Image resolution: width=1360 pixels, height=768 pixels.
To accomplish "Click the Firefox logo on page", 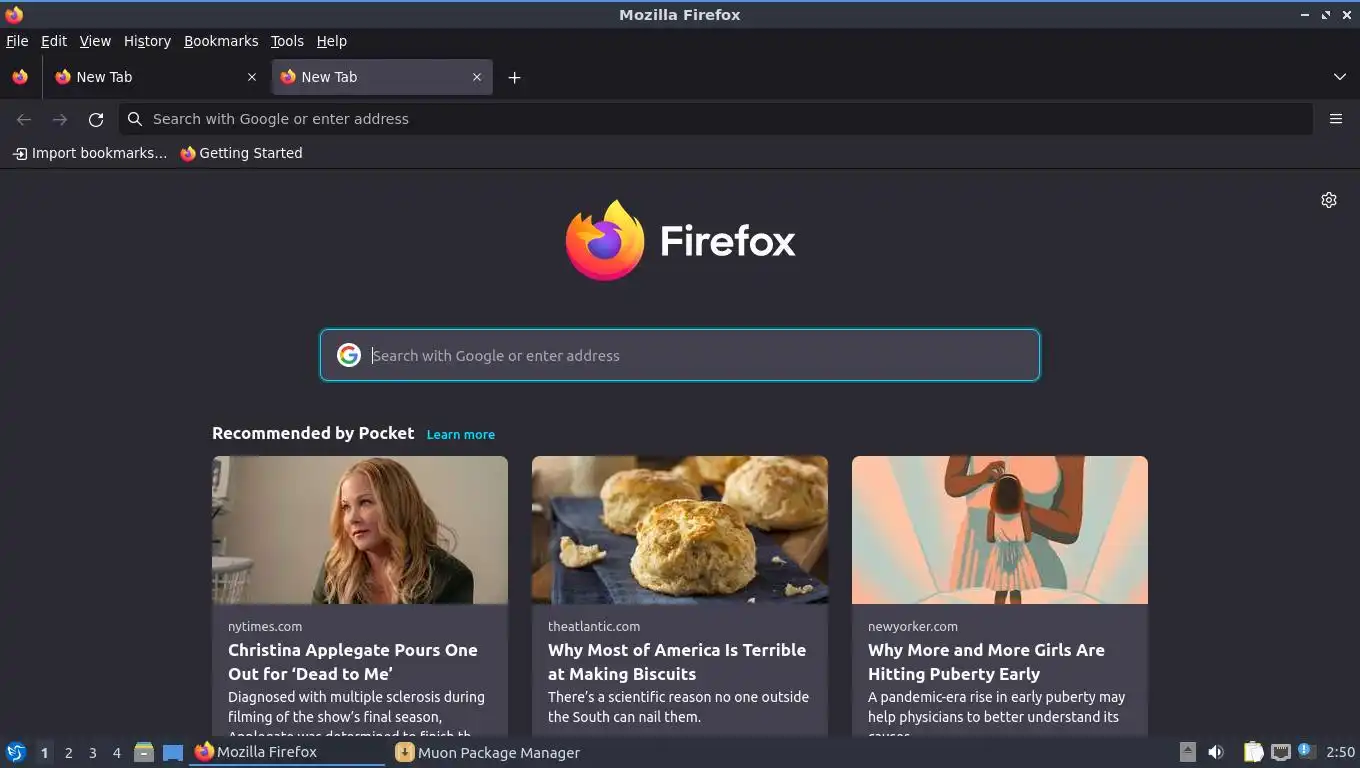I will [x=680, y=240].
